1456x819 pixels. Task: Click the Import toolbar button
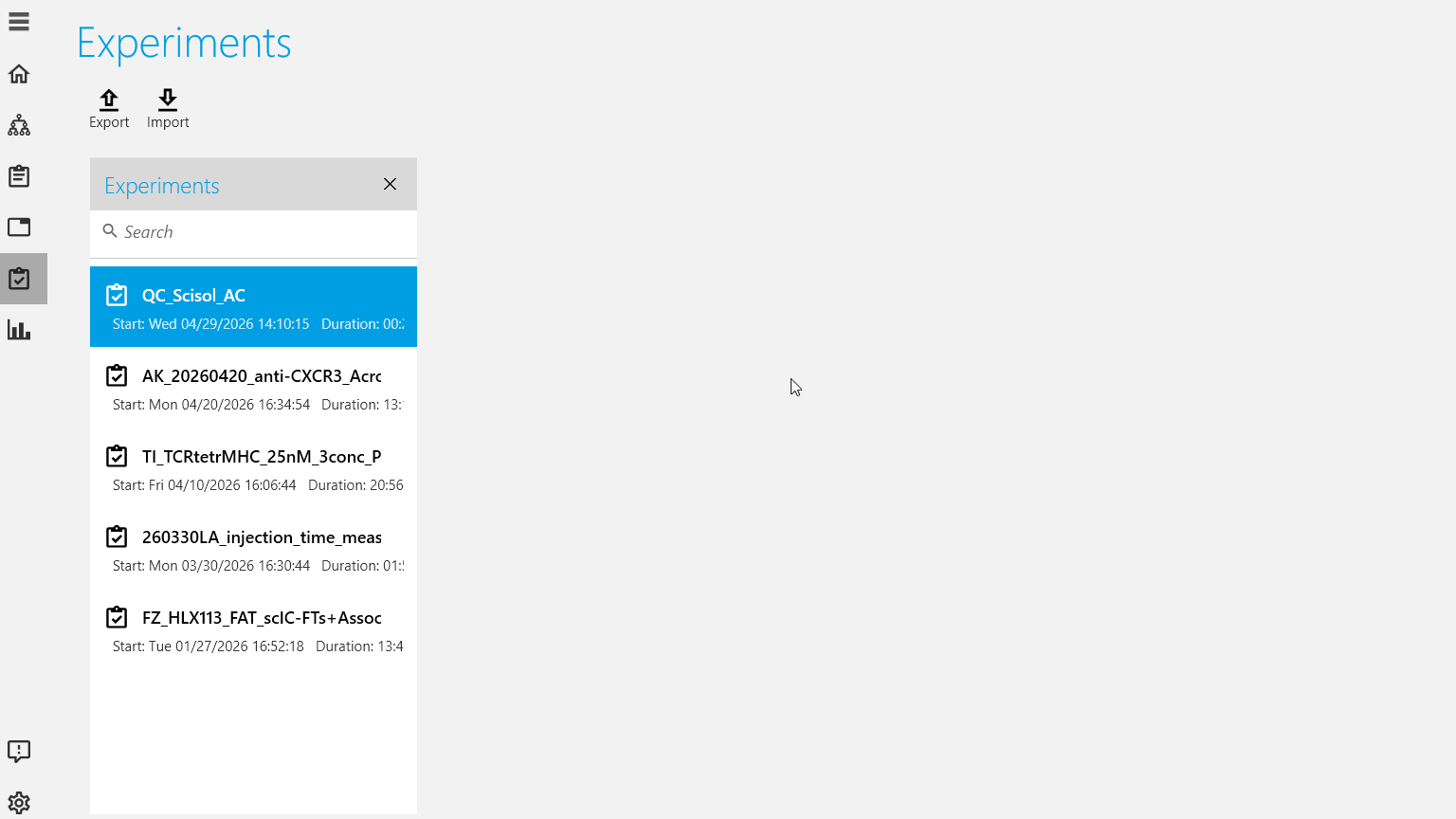point(168,109)
